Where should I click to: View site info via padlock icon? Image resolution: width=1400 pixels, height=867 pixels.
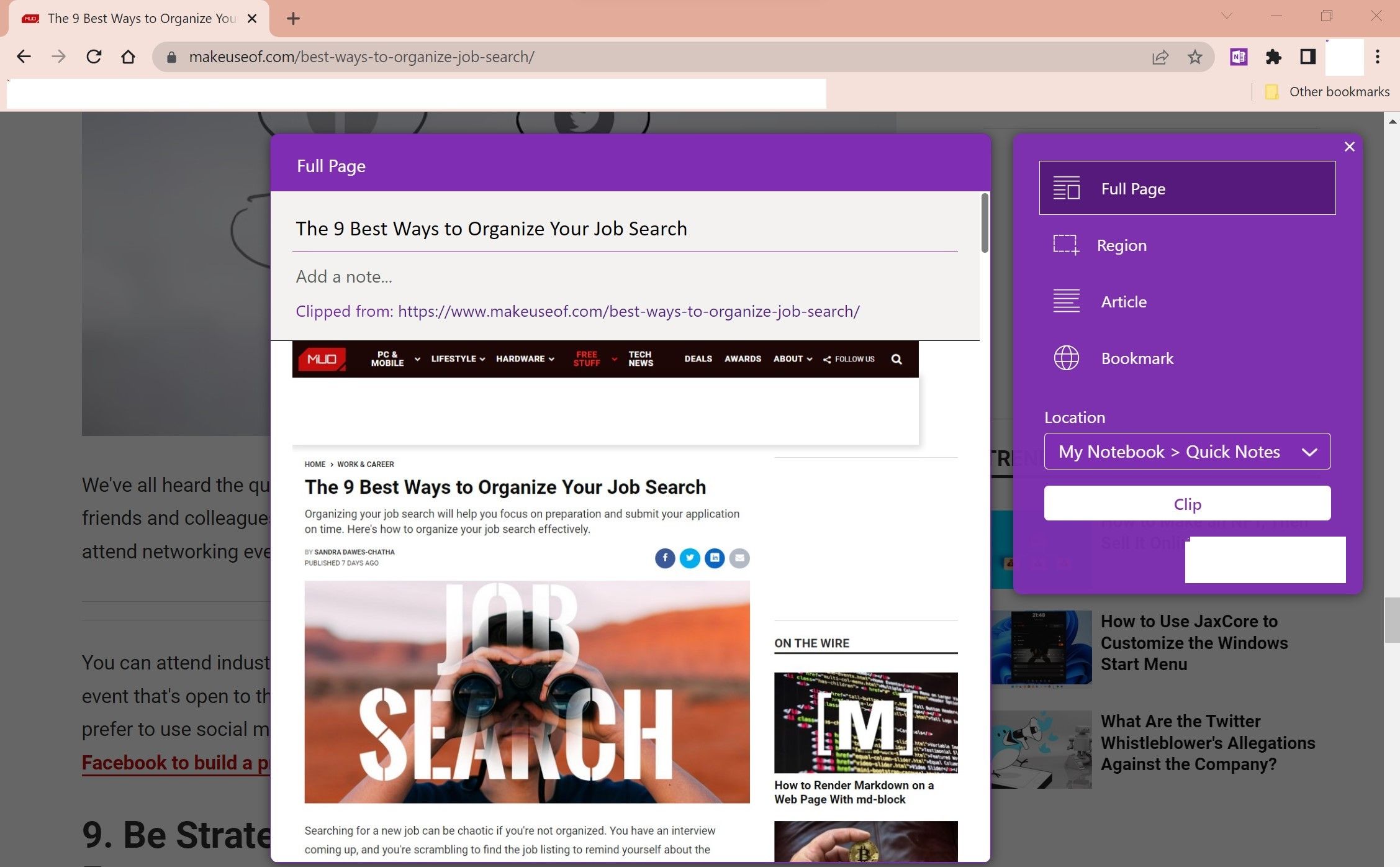pos(172,57)
